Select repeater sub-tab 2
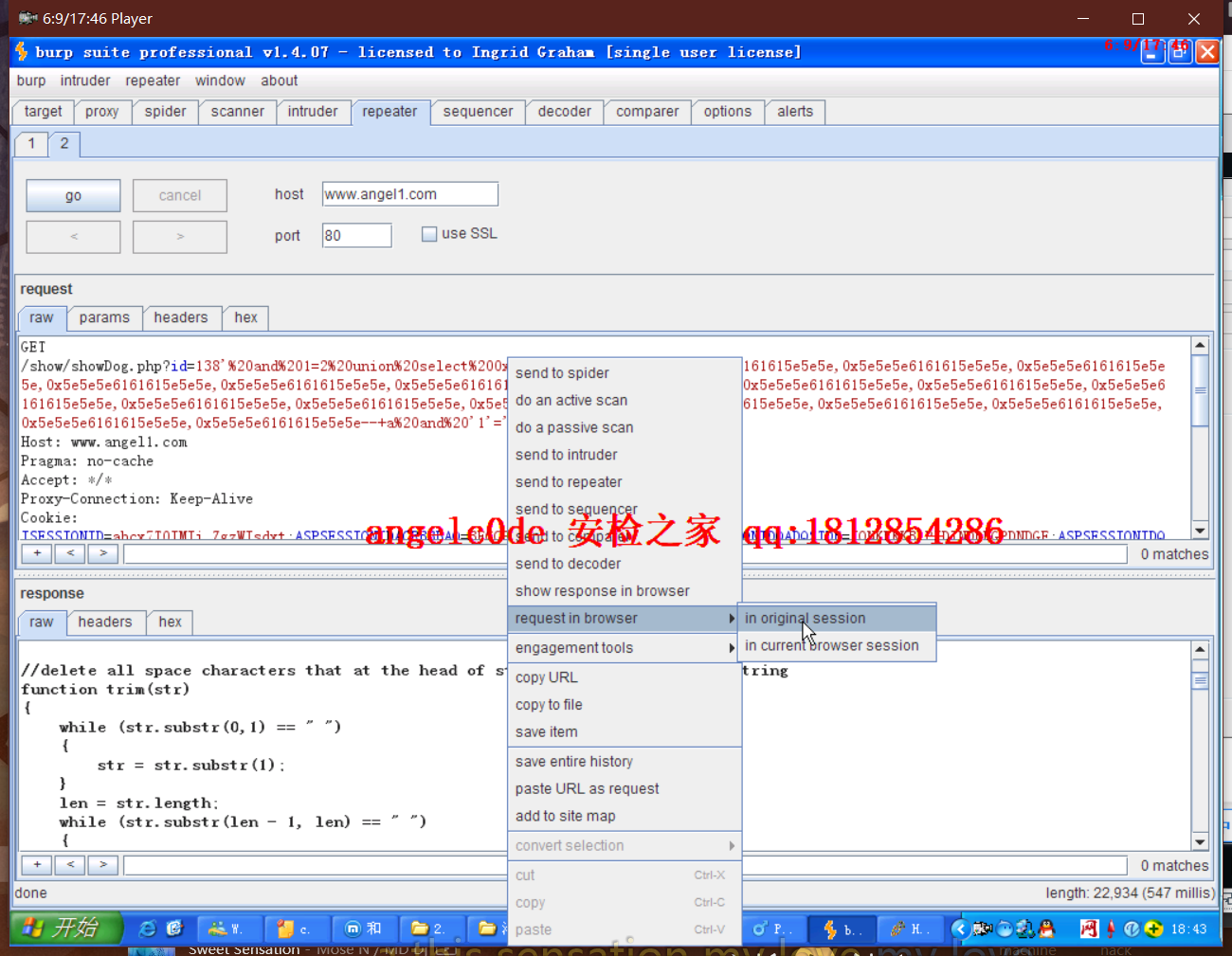 click(64, 144)
